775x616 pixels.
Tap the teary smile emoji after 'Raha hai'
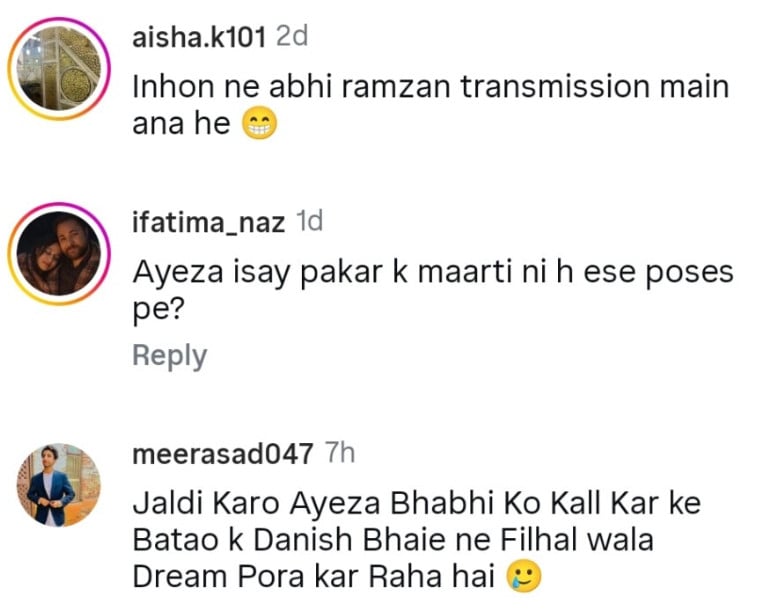[524, 576]
